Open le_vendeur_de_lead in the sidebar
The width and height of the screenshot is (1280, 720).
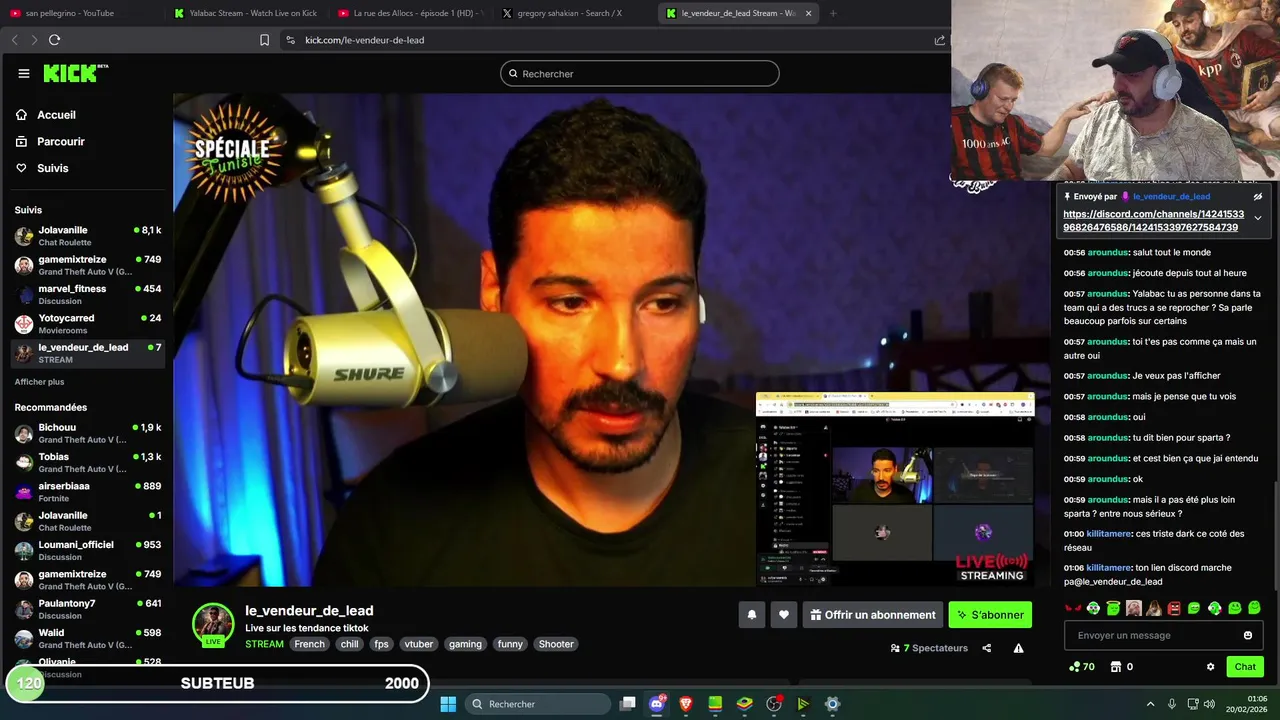pos(88,353)
